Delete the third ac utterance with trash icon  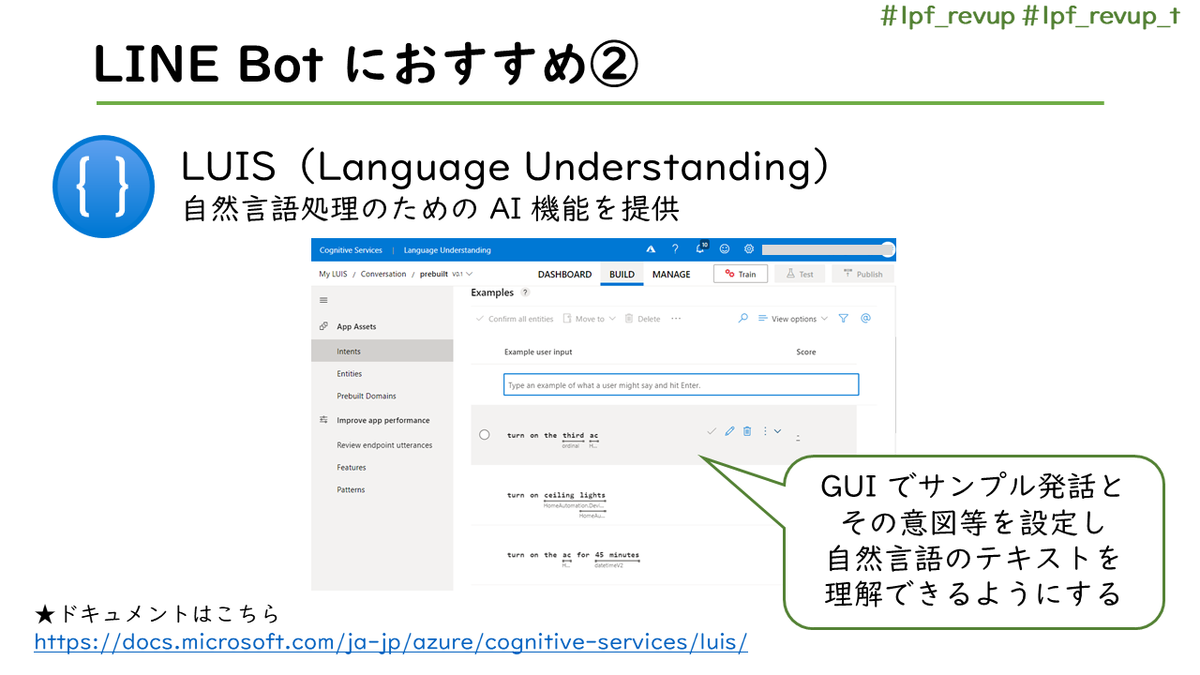coord(747,431)
